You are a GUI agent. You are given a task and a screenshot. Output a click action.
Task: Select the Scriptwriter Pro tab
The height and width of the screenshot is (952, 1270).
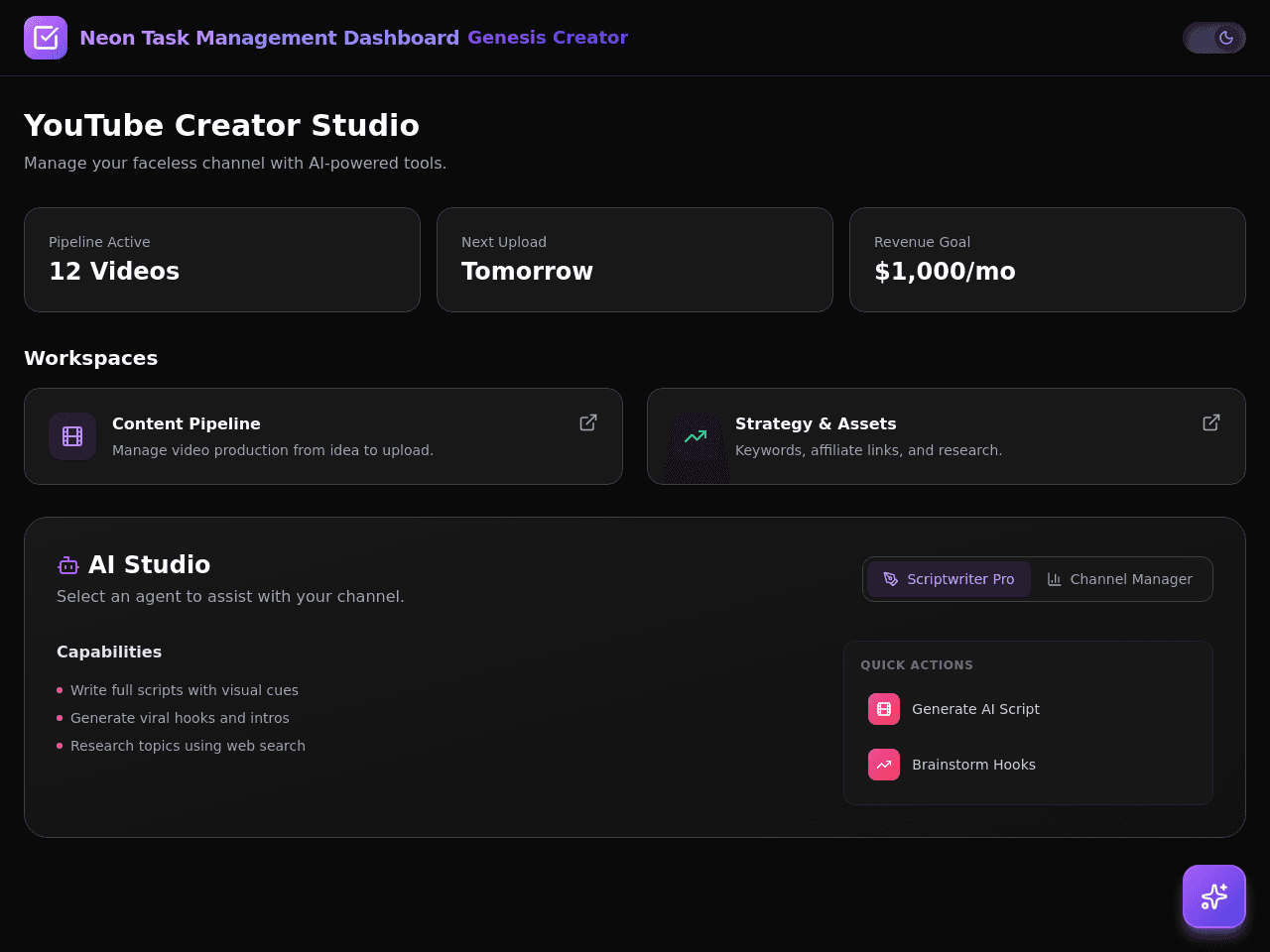[949, 579]
